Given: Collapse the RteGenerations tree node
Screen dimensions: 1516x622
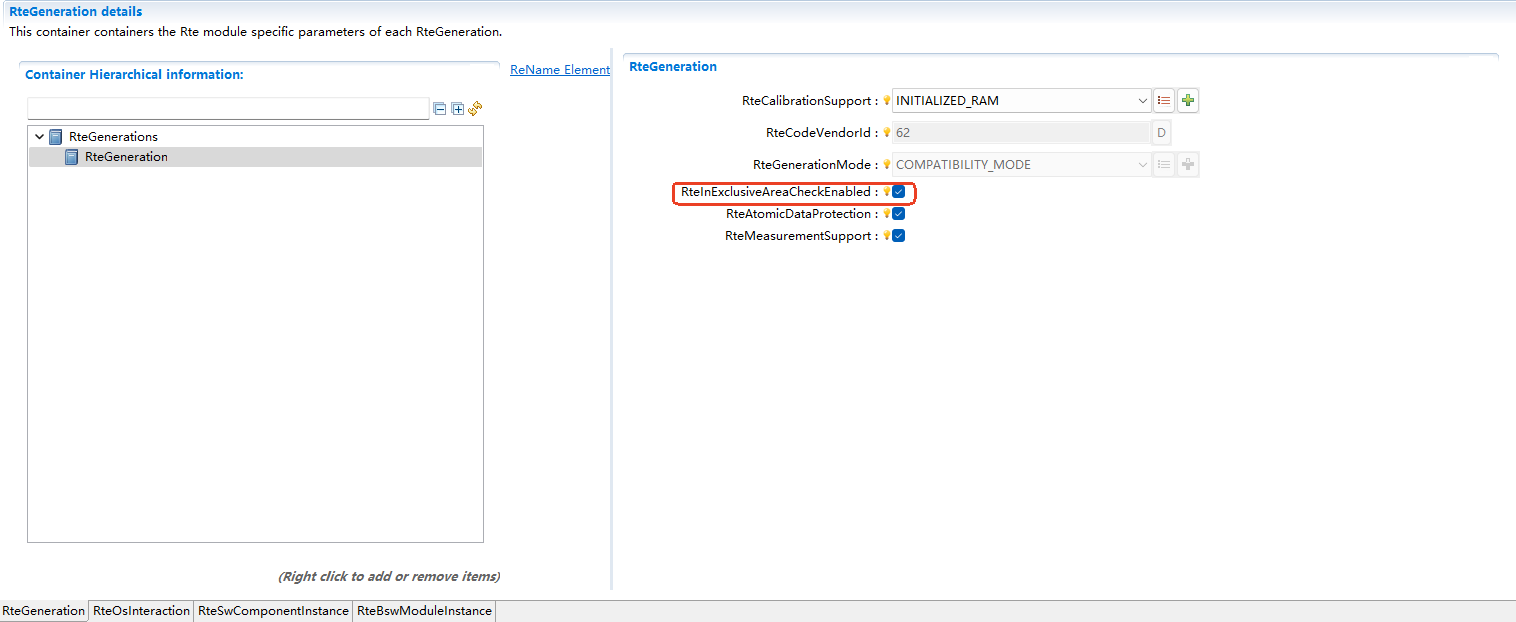Looking at the screenshot, I should (x=39, y=137).
